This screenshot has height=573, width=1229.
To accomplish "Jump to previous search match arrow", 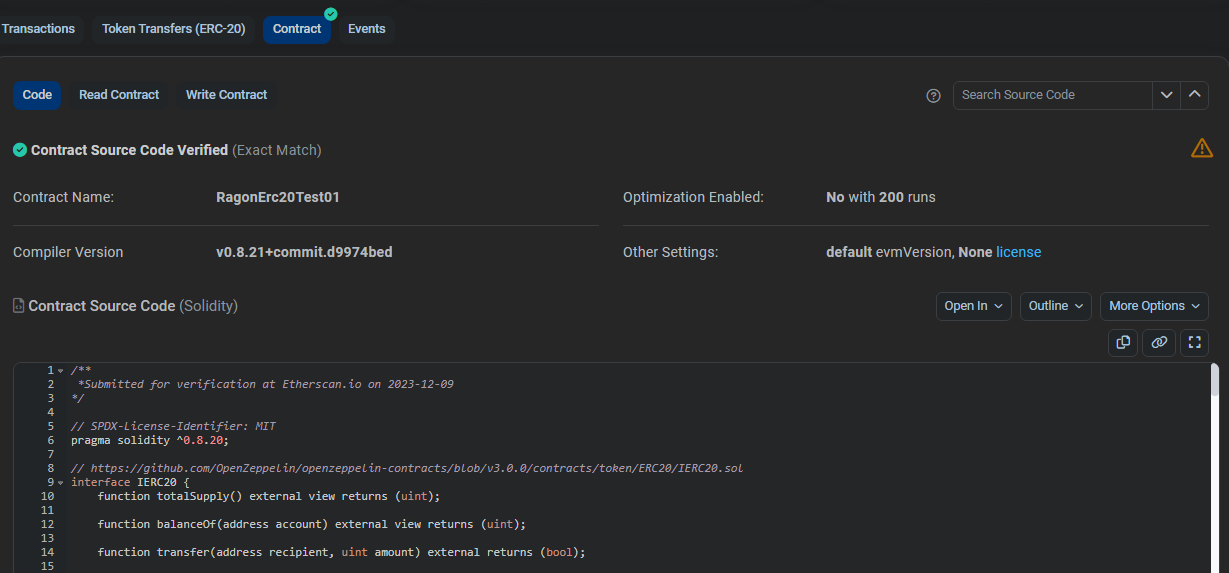I will click(x=1194, y=95).
